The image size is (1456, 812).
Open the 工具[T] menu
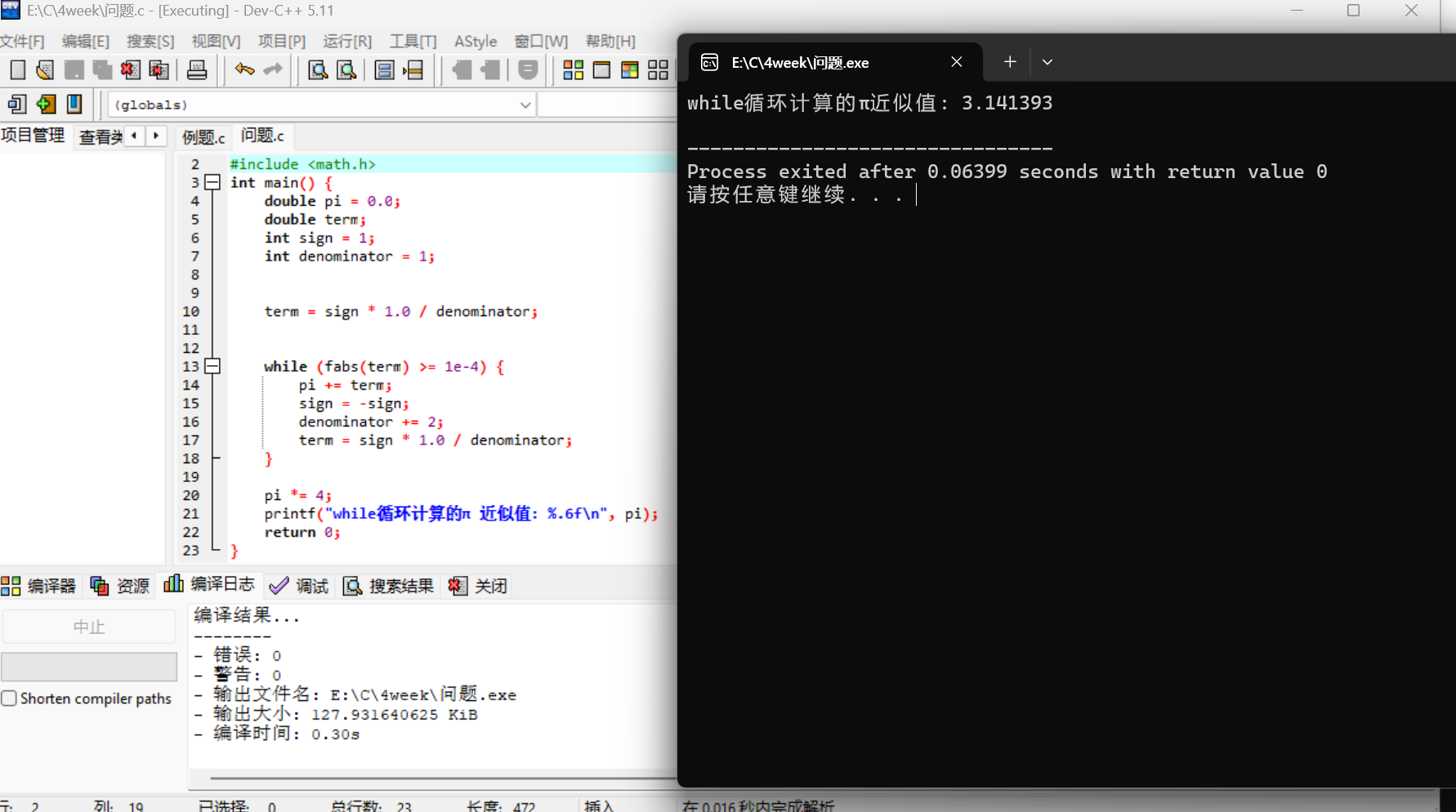[413, 42]
